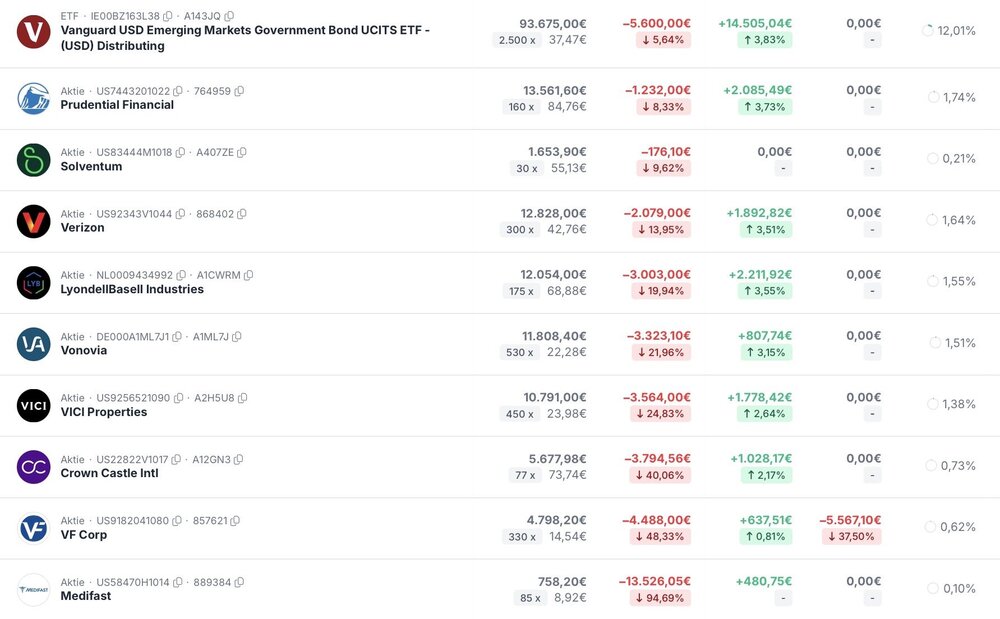Copy Crown Castle WKN A12GN3
1000x619 pixels.
tap(239, 460)
